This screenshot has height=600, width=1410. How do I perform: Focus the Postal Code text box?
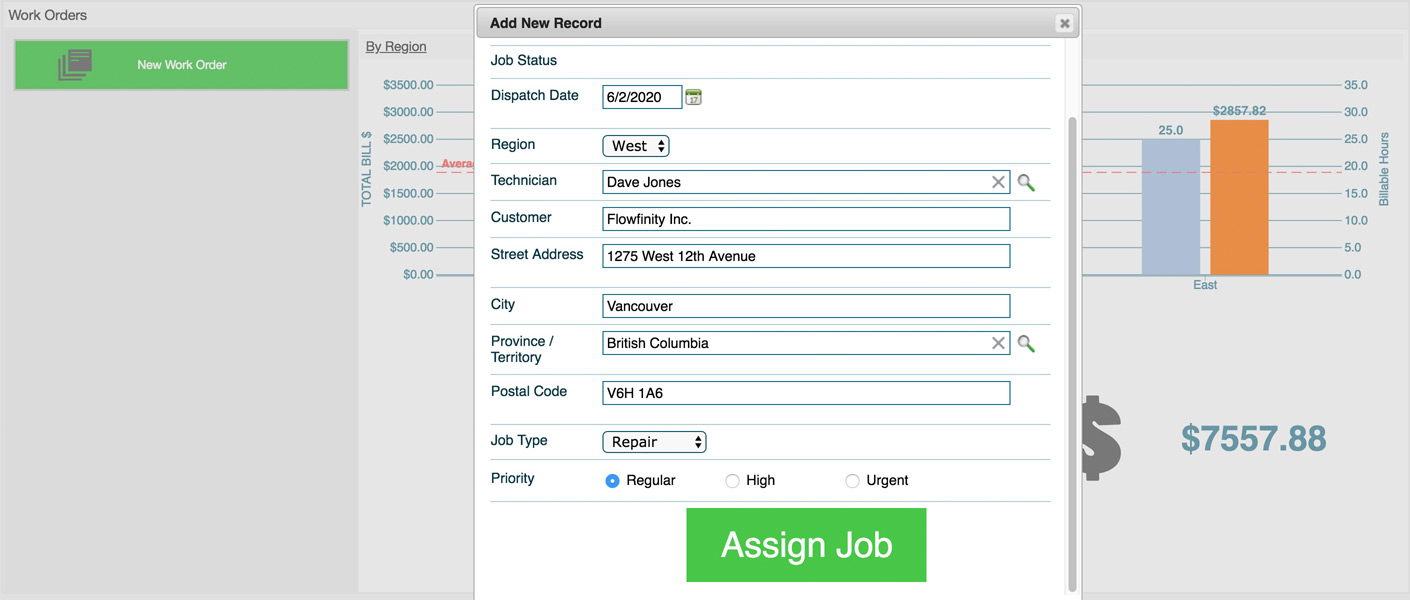[x=806, y=393]
